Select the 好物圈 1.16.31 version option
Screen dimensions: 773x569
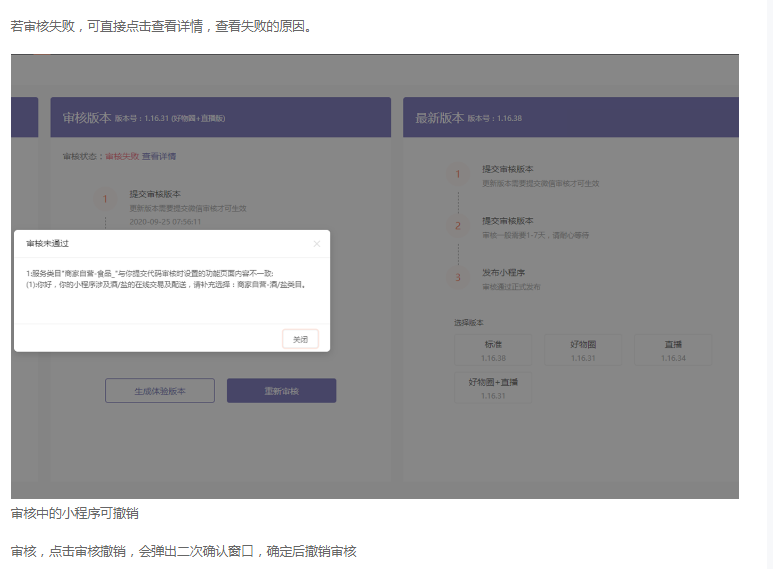(583, 350)
